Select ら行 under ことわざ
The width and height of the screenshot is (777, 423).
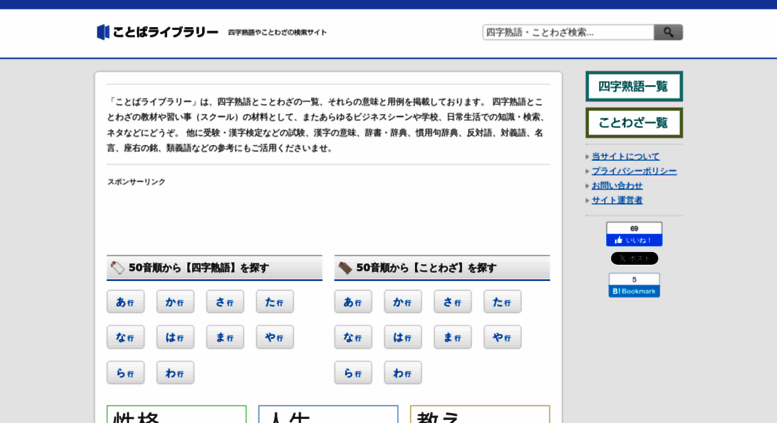(353, 372)
